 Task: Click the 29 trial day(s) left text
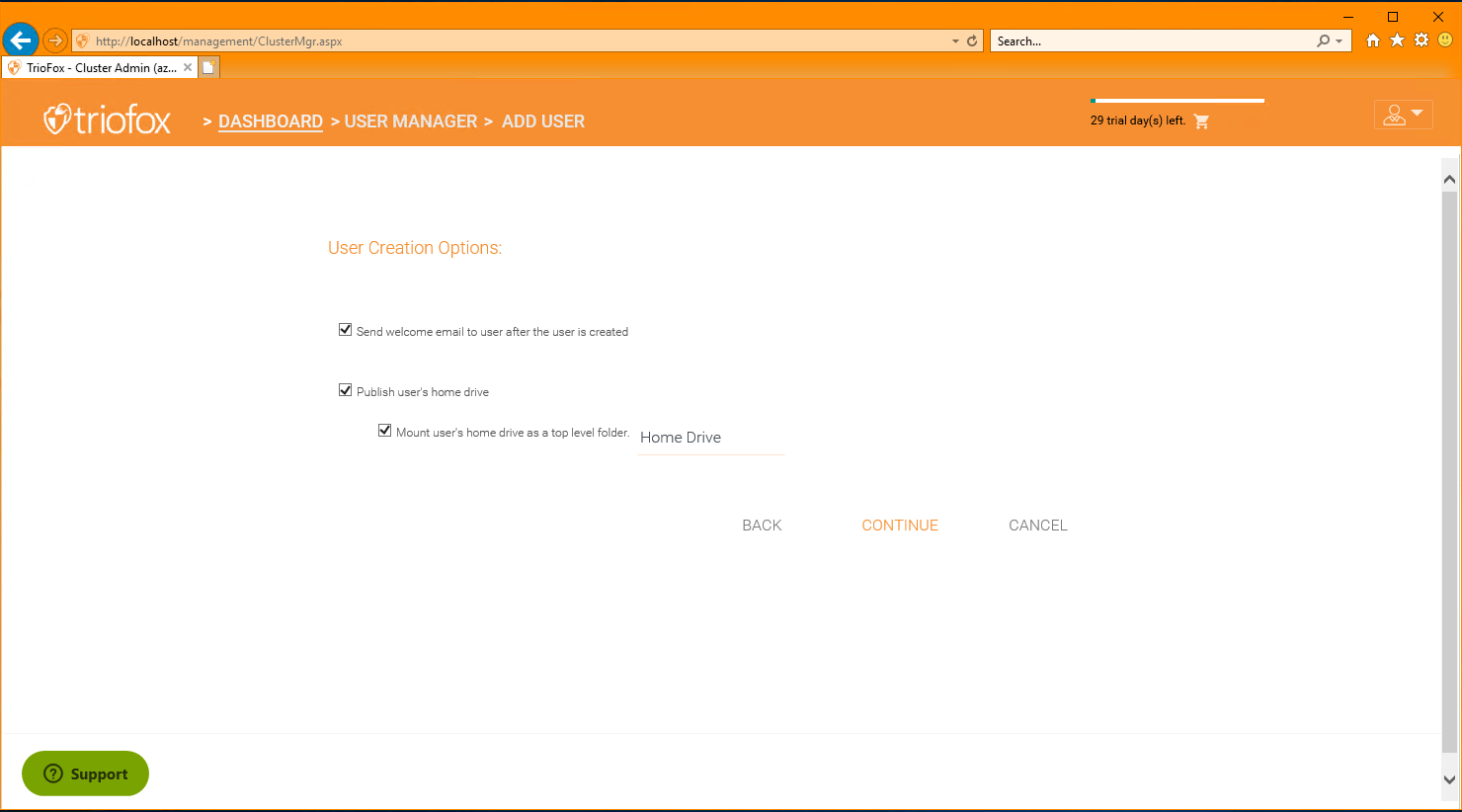tap(1138, 121)
